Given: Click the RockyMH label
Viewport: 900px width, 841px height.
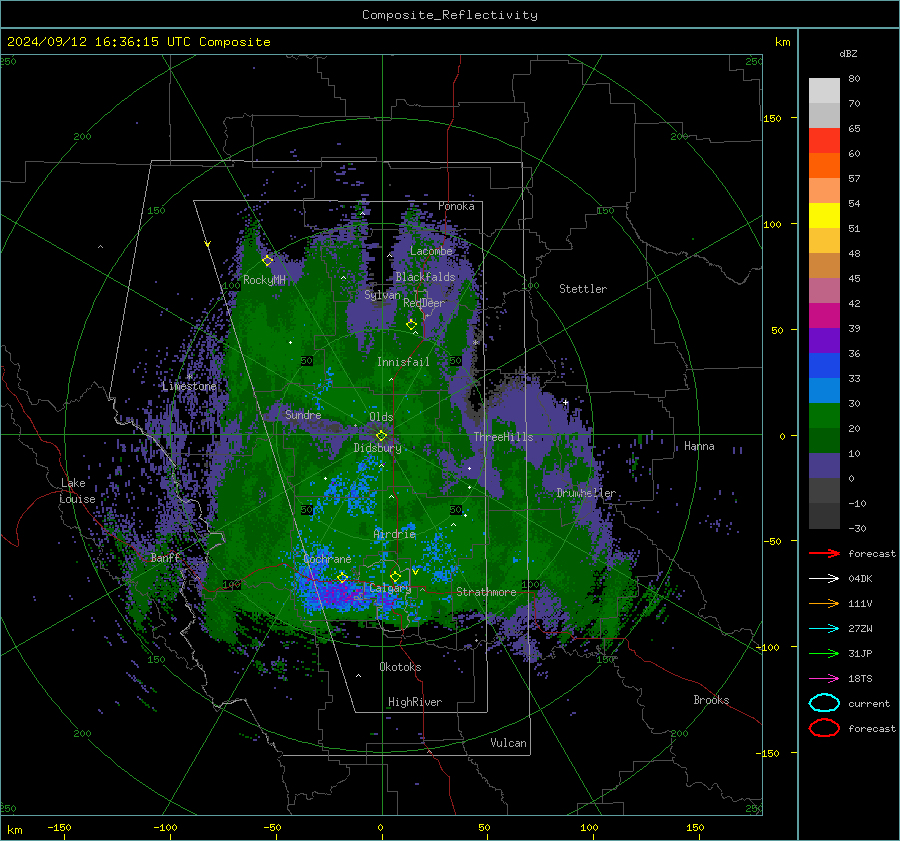Looking at the screenshot, I should [x=264, y=280].
